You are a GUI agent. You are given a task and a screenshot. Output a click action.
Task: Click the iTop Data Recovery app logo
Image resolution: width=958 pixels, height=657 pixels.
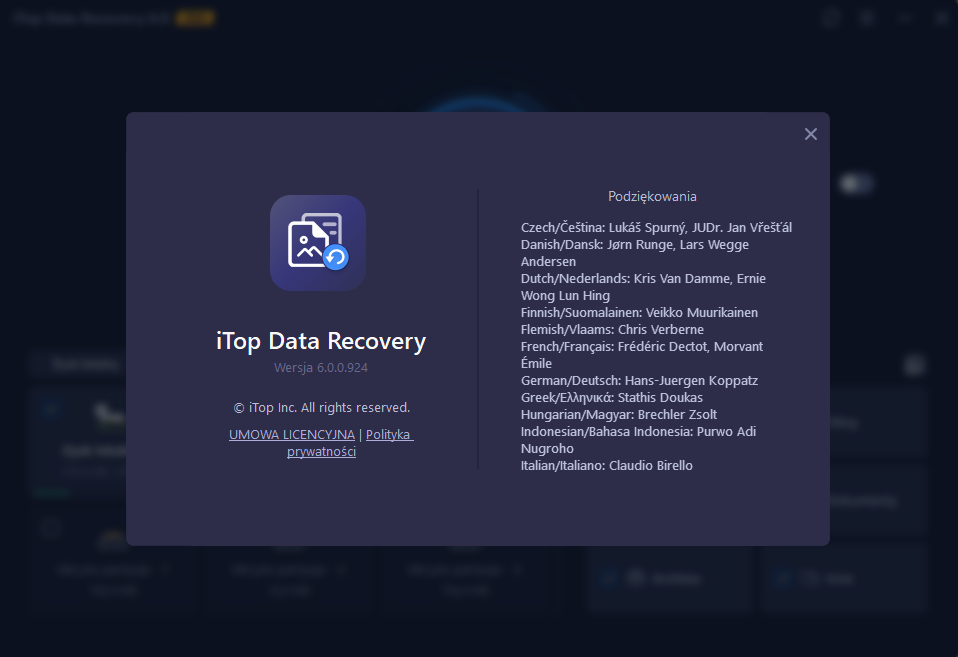coord(318,243)
